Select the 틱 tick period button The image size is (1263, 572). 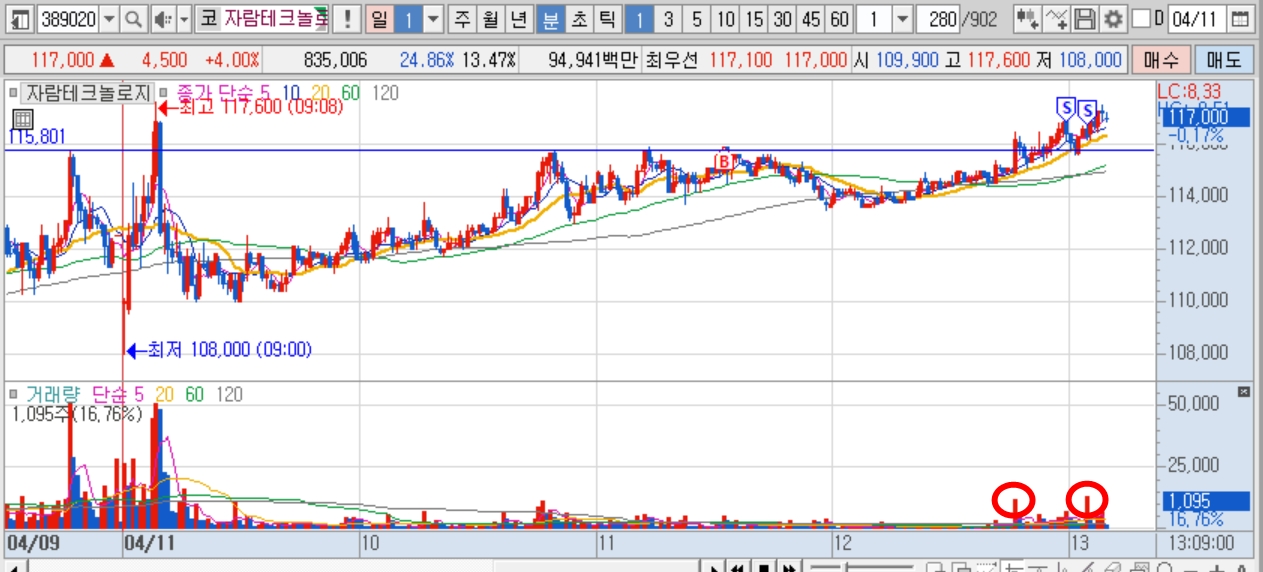pos(607,18)
